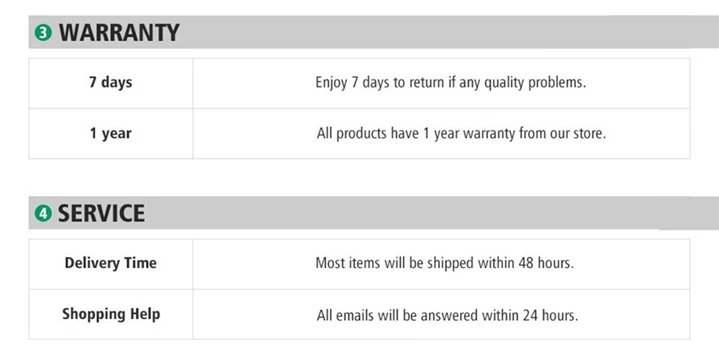Click the '7 days' row label

111,82
